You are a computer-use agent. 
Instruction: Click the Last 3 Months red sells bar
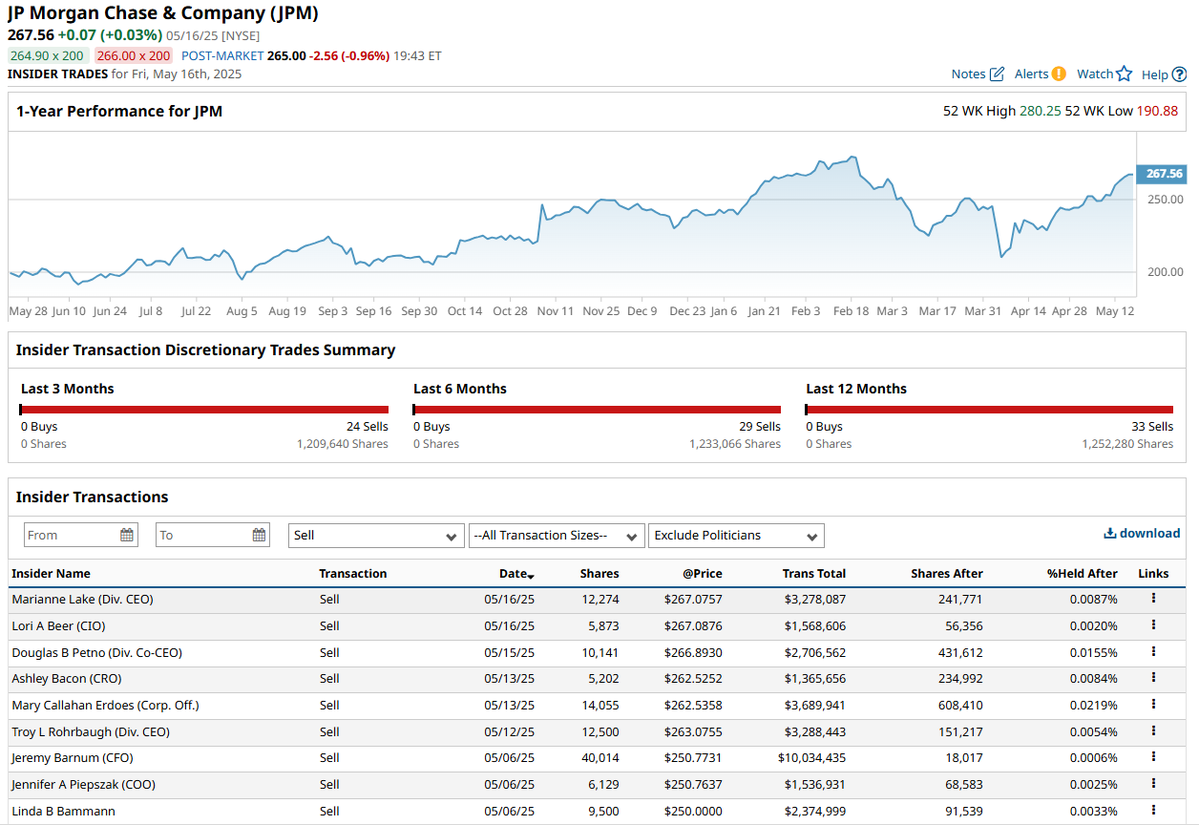point(204,410)
